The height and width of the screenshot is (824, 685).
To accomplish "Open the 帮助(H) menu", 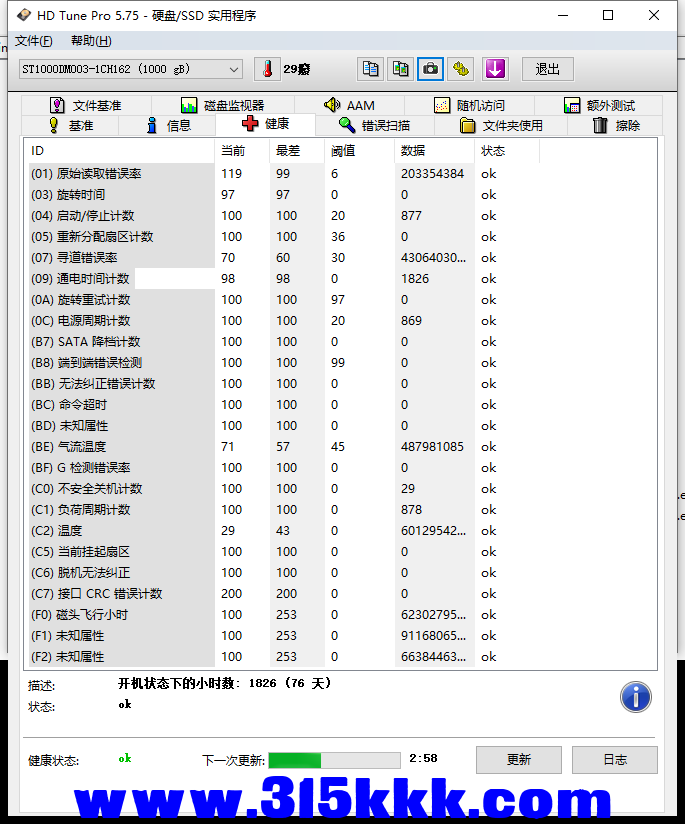I will [x=91, y=41].
